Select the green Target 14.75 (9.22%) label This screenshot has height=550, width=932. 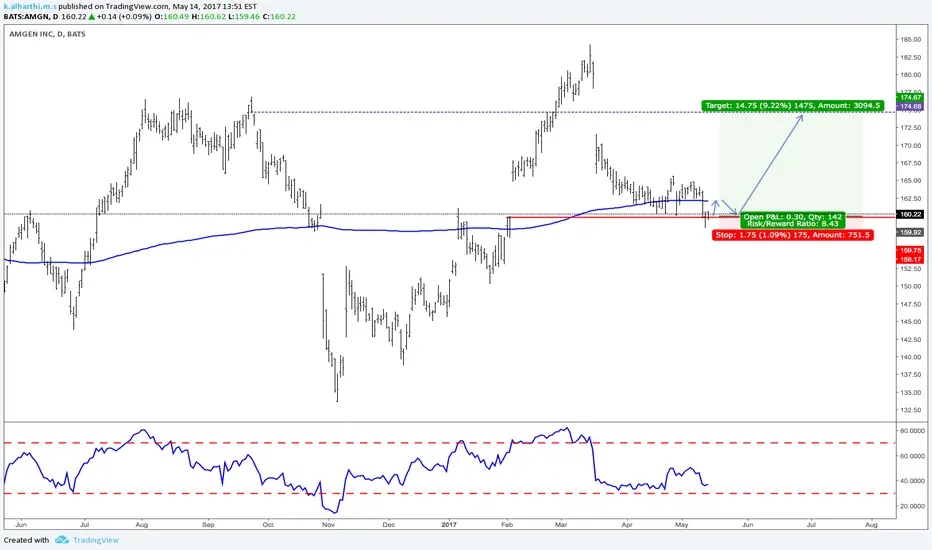click(792, 105)
